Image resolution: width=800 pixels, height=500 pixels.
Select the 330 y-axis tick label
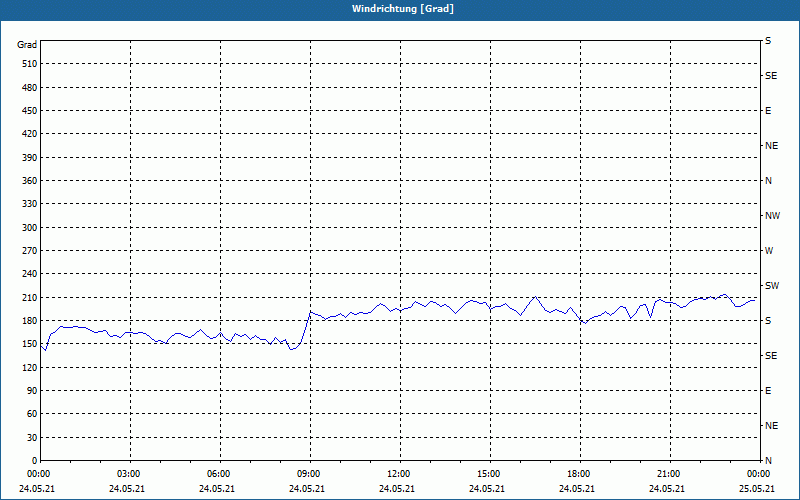(x=30, y=204)
